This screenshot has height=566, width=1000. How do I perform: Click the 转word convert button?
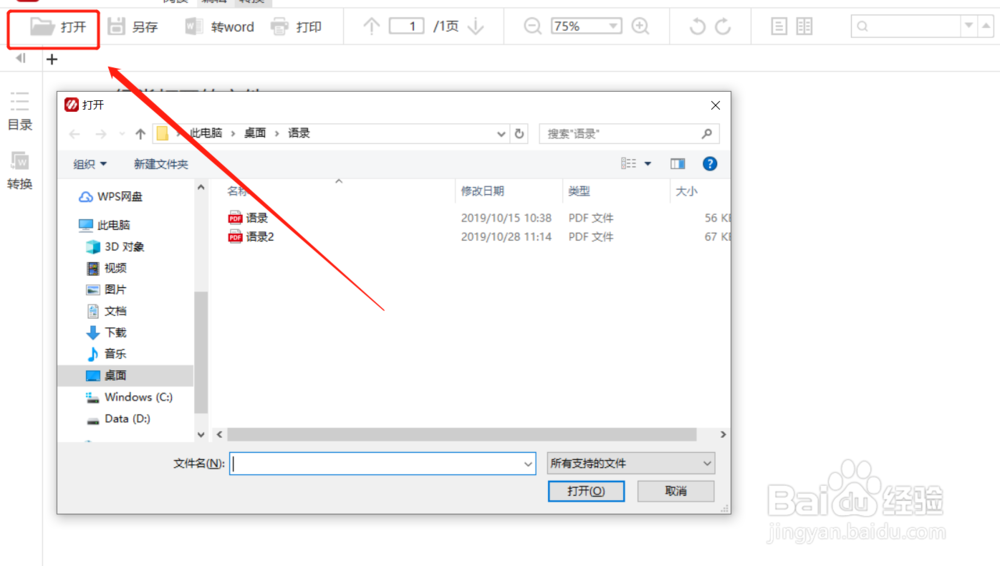pyautogui.click(x=219, y=27)
